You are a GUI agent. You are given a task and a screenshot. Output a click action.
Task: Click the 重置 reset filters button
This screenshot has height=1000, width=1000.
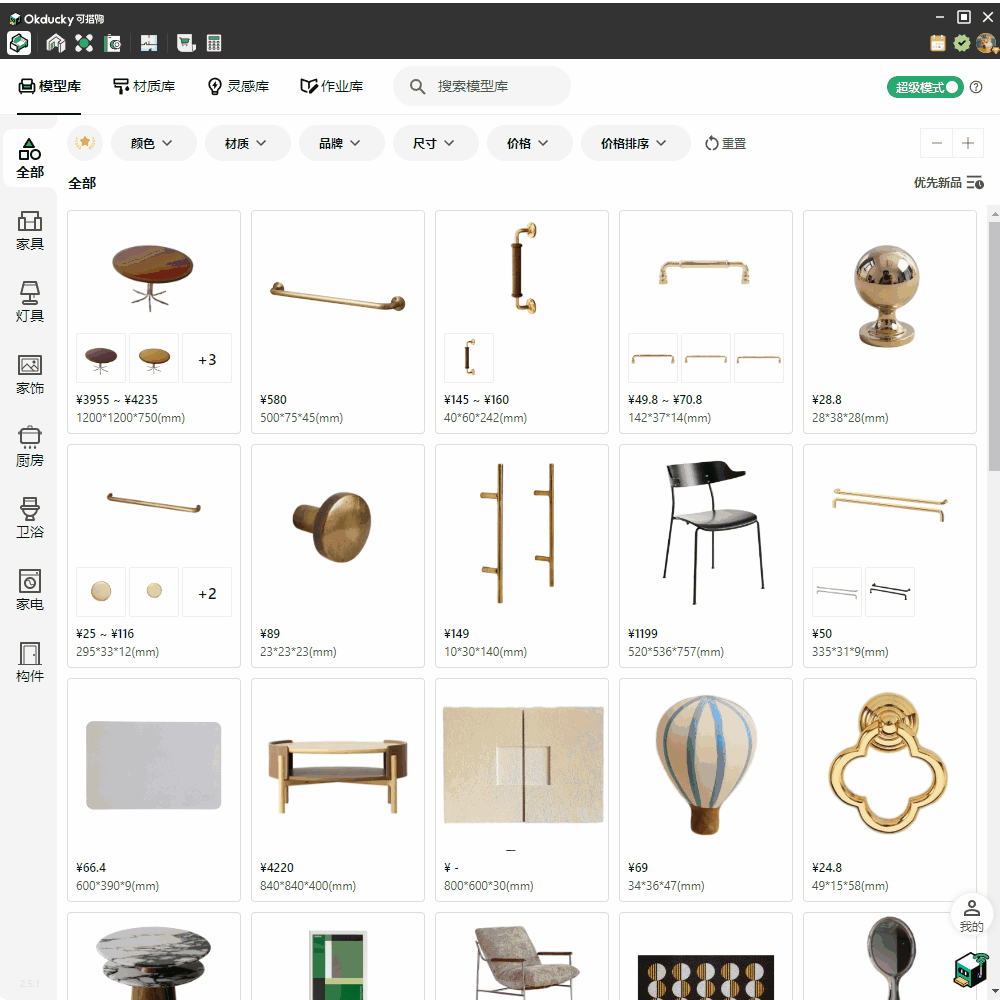tap(725, 143)
